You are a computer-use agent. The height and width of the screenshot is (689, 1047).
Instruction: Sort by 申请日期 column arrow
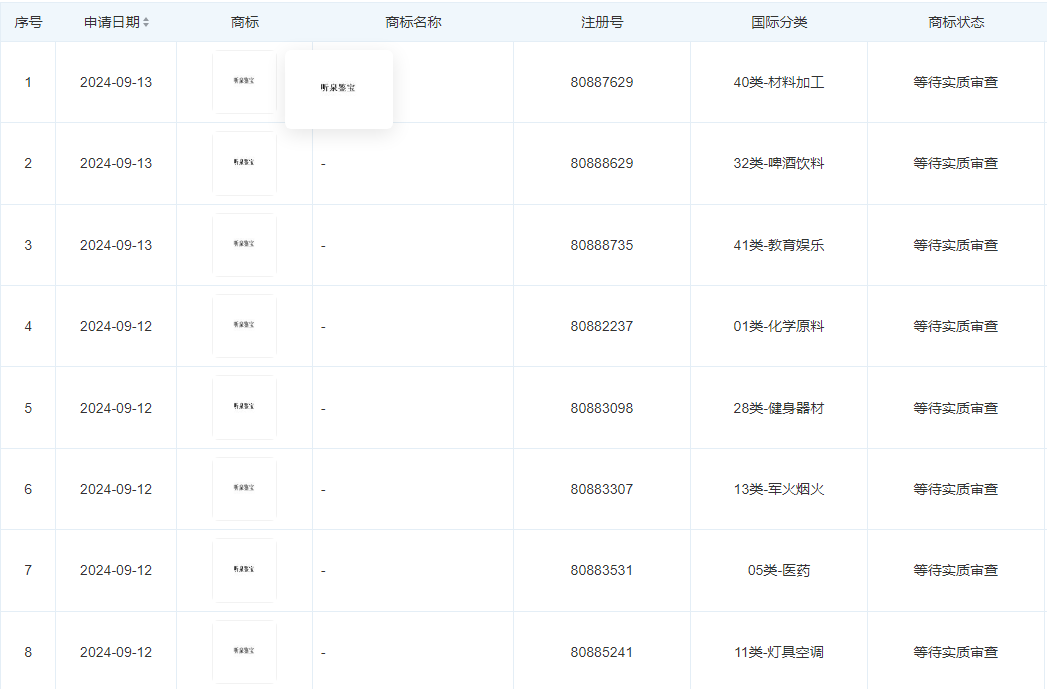(x=146, y=22)
